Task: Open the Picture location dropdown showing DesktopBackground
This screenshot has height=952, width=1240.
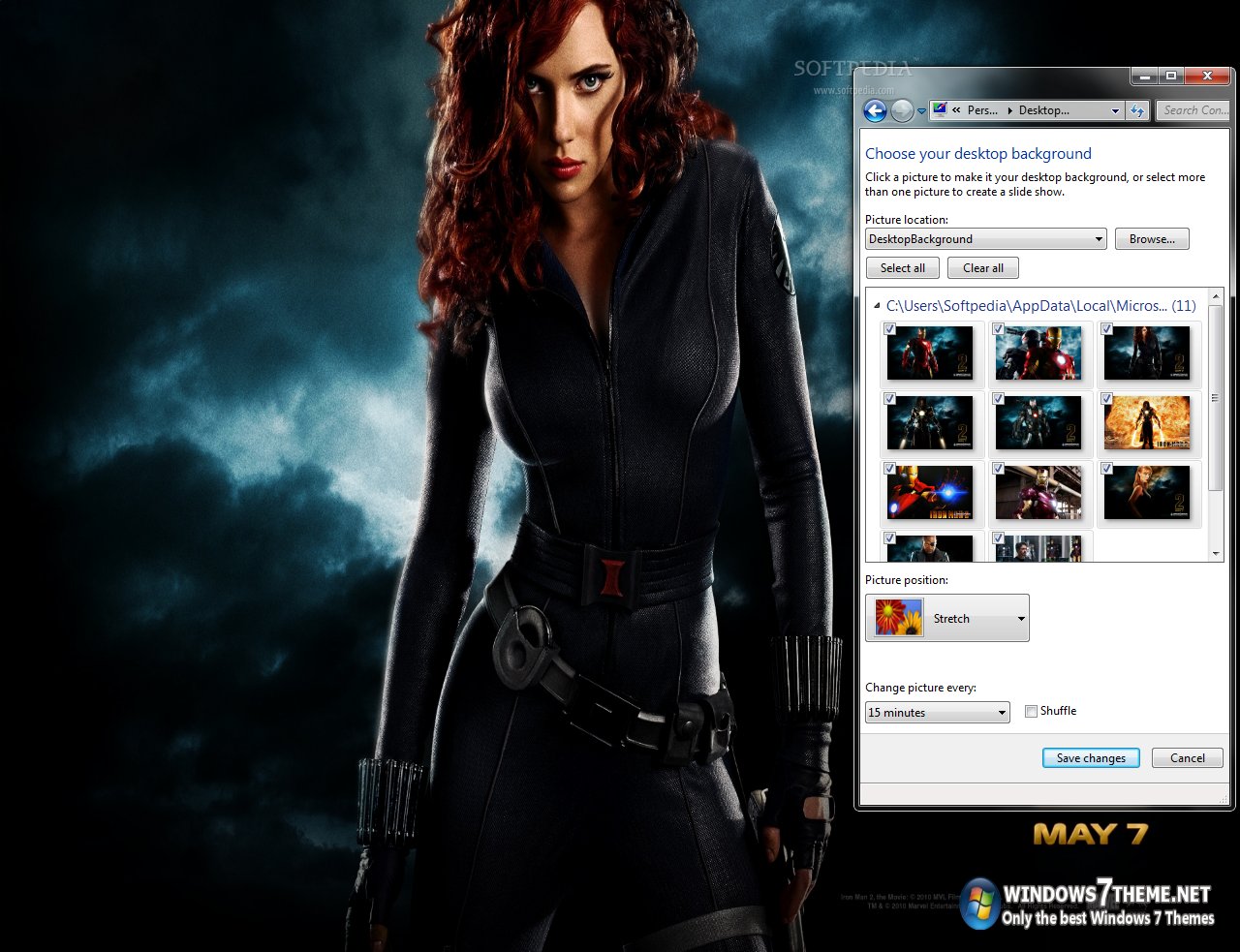Action: [986, 239]
